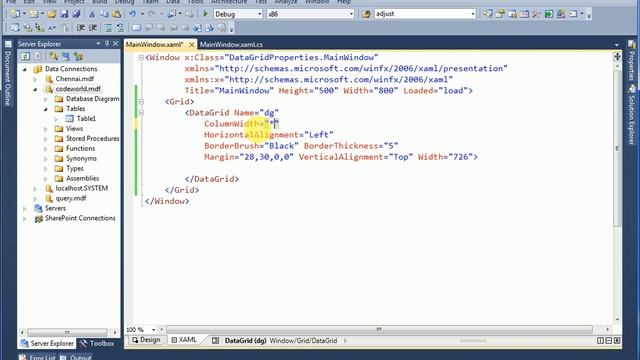Click the Paste clipboard icon

[117, 14]
